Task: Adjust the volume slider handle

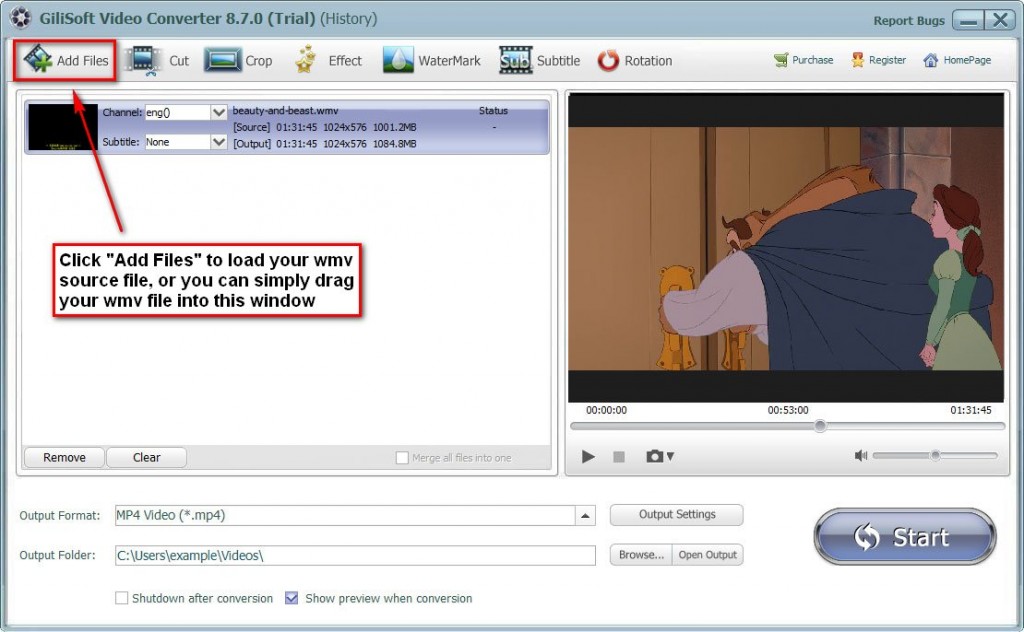Action: (x=935, y=455)
